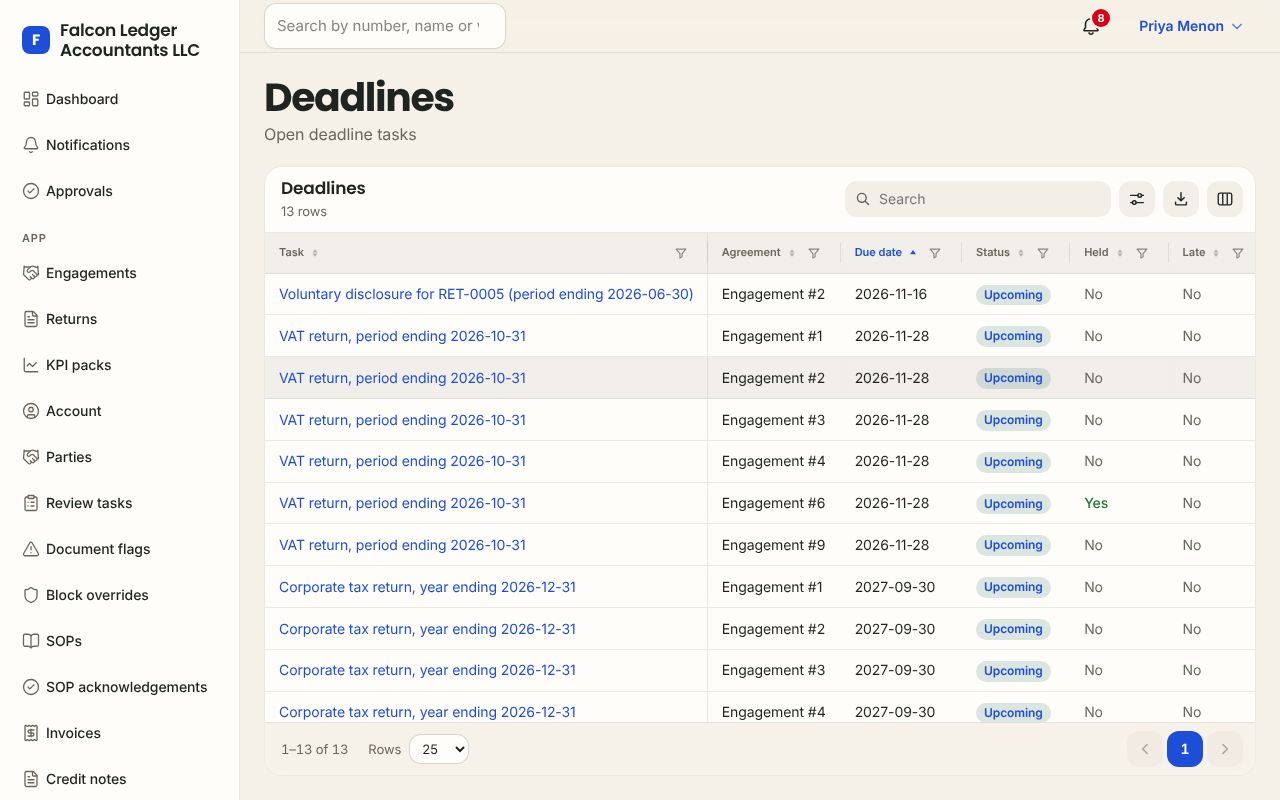Open the Returns section
Screen dimensions: 1280x800
120,319
